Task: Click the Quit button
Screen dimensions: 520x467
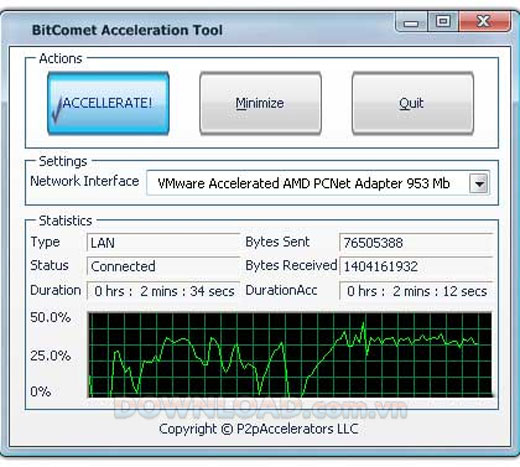Action: pyautogui.click(x=413, y=103)
